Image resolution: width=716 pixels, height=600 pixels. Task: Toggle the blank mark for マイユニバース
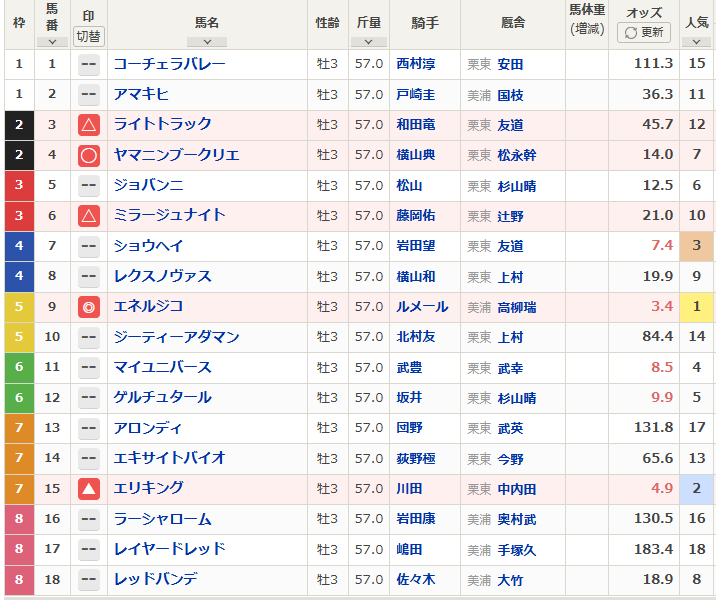88,368
